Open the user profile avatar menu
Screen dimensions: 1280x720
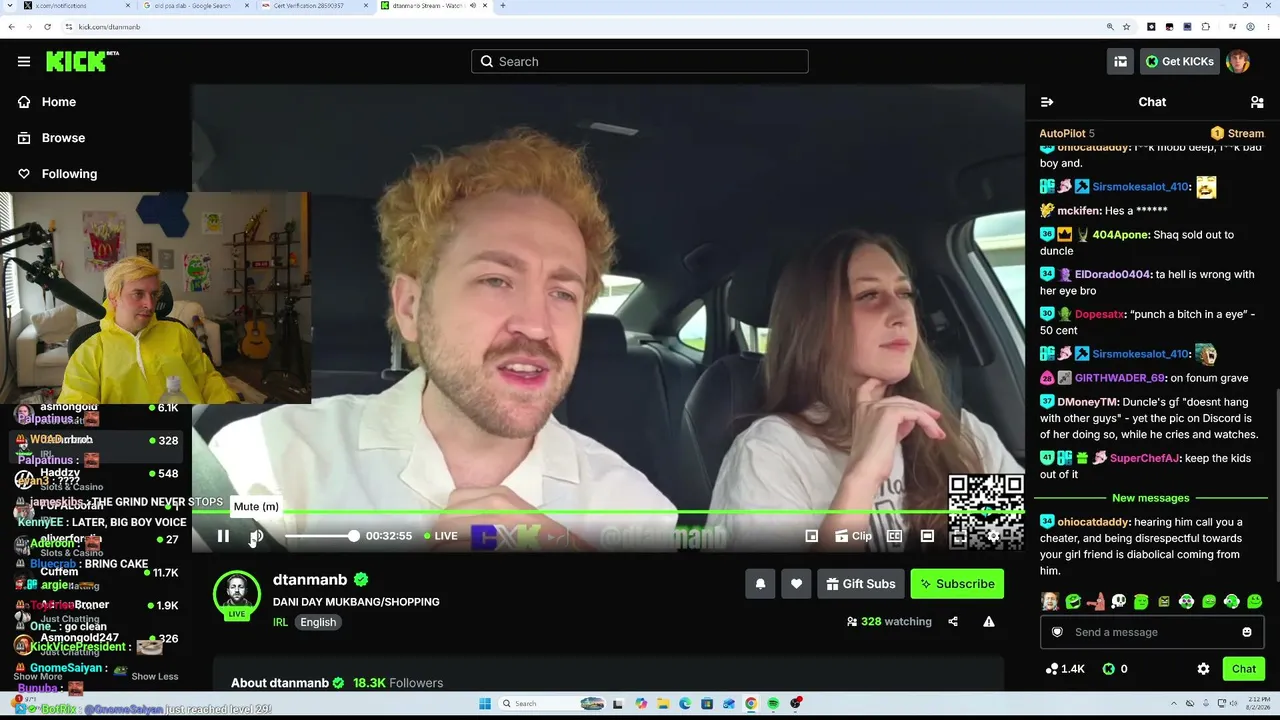coord(1238,62)
